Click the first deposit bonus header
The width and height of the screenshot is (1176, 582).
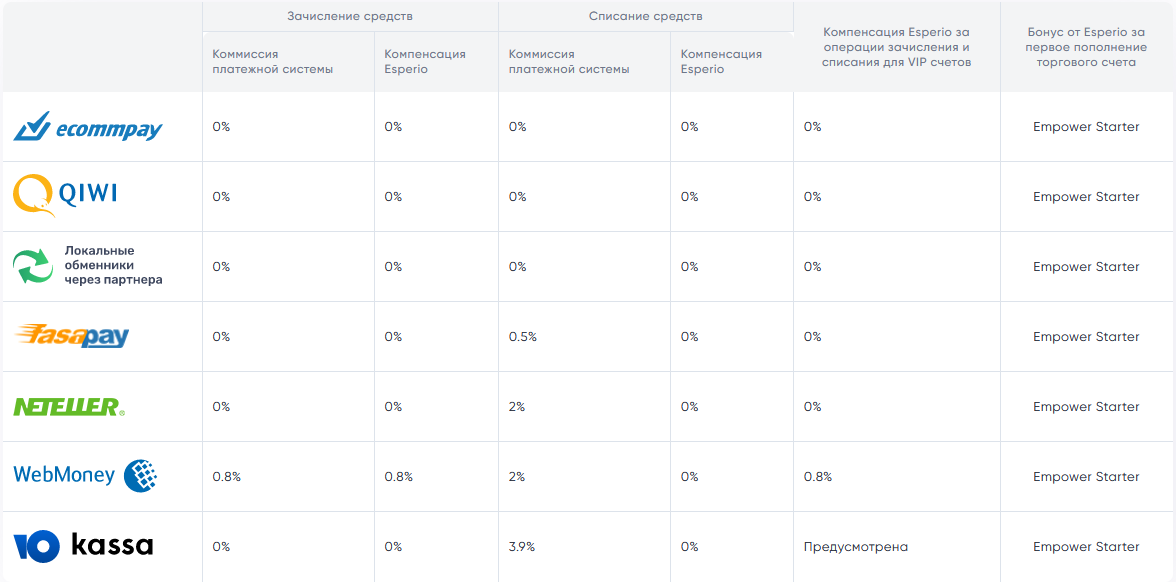point(1086,47)
